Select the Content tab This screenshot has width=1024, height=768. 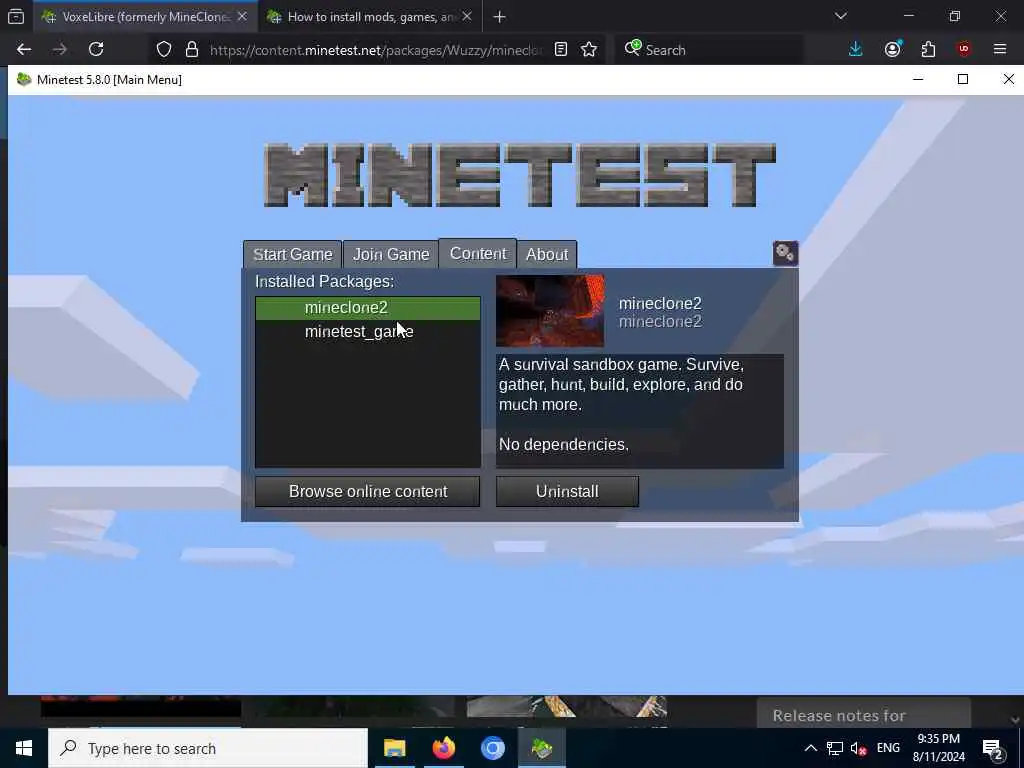click(x=478, y=253)
